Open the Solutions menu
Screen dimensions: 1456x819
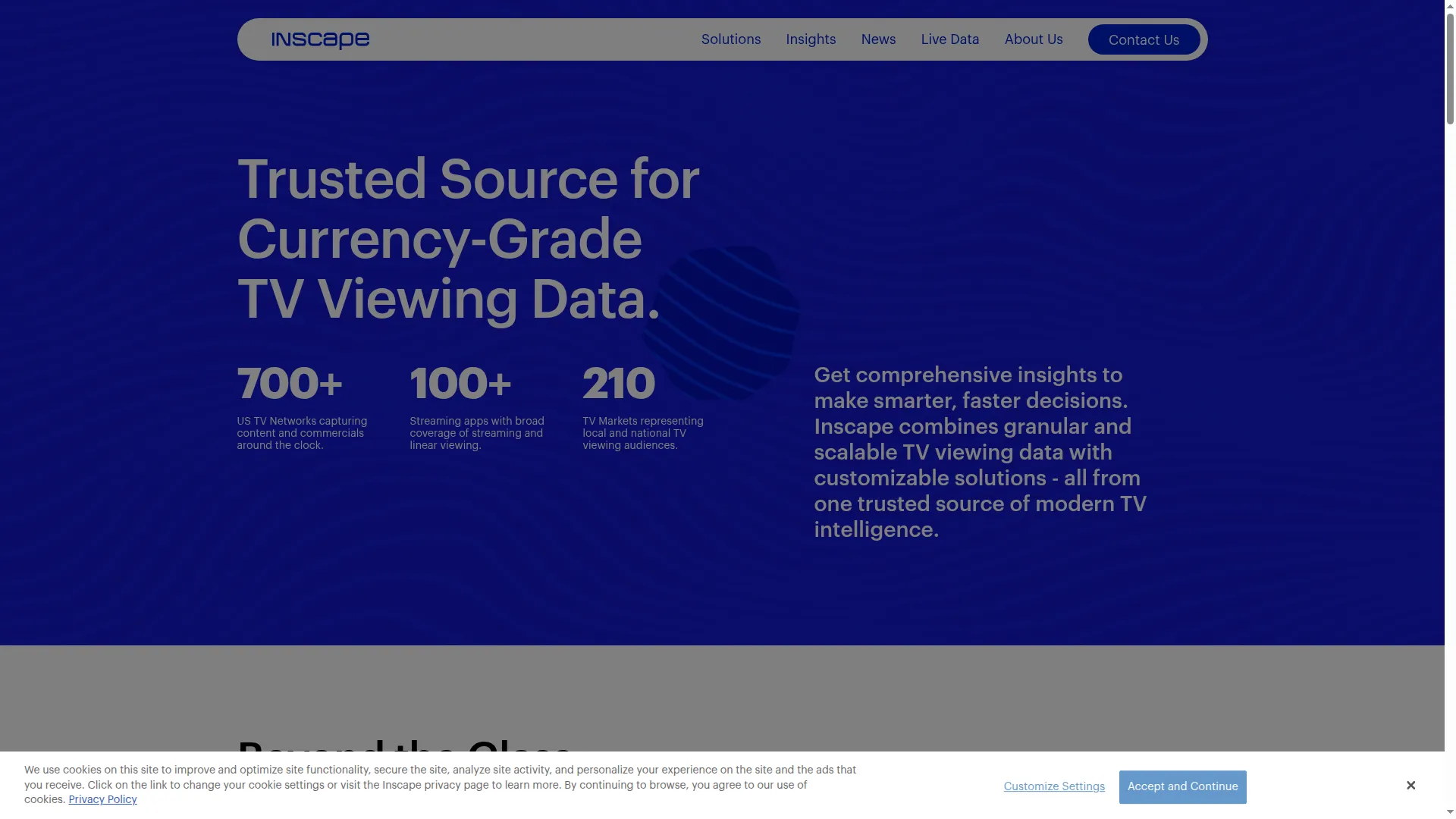tap(730, 39)
